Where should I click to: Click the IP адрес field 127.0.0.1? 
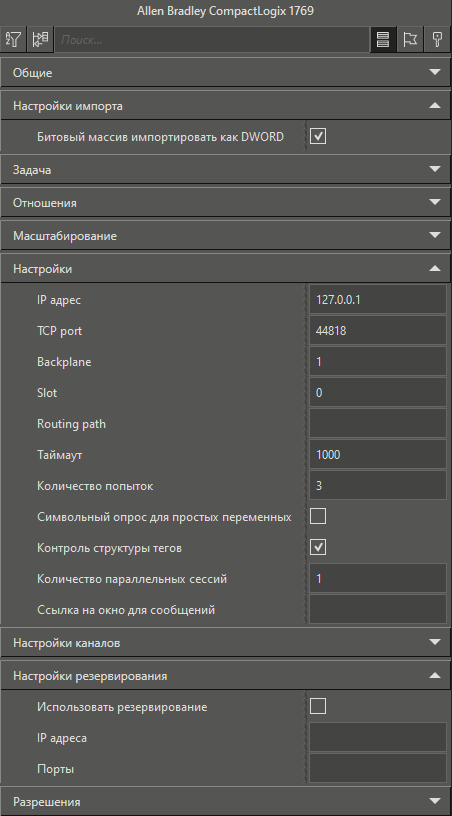click(x=378, y=300)
